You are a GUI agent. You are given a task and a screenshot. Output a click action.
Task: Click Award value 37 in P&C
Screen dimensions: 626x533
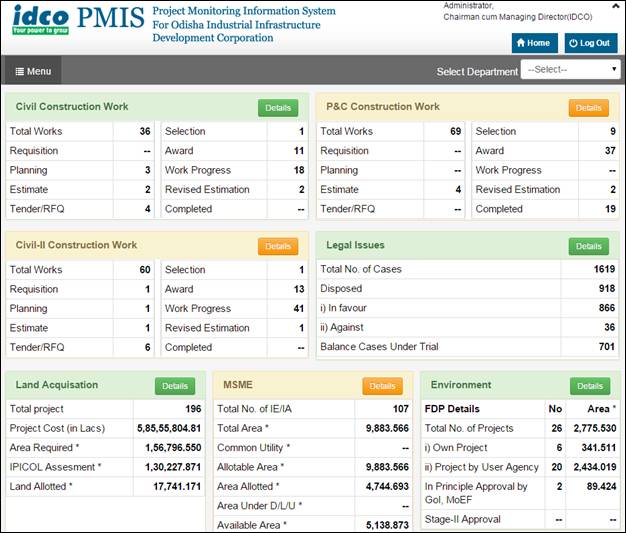pyautogui.click(x=610, y=151)
